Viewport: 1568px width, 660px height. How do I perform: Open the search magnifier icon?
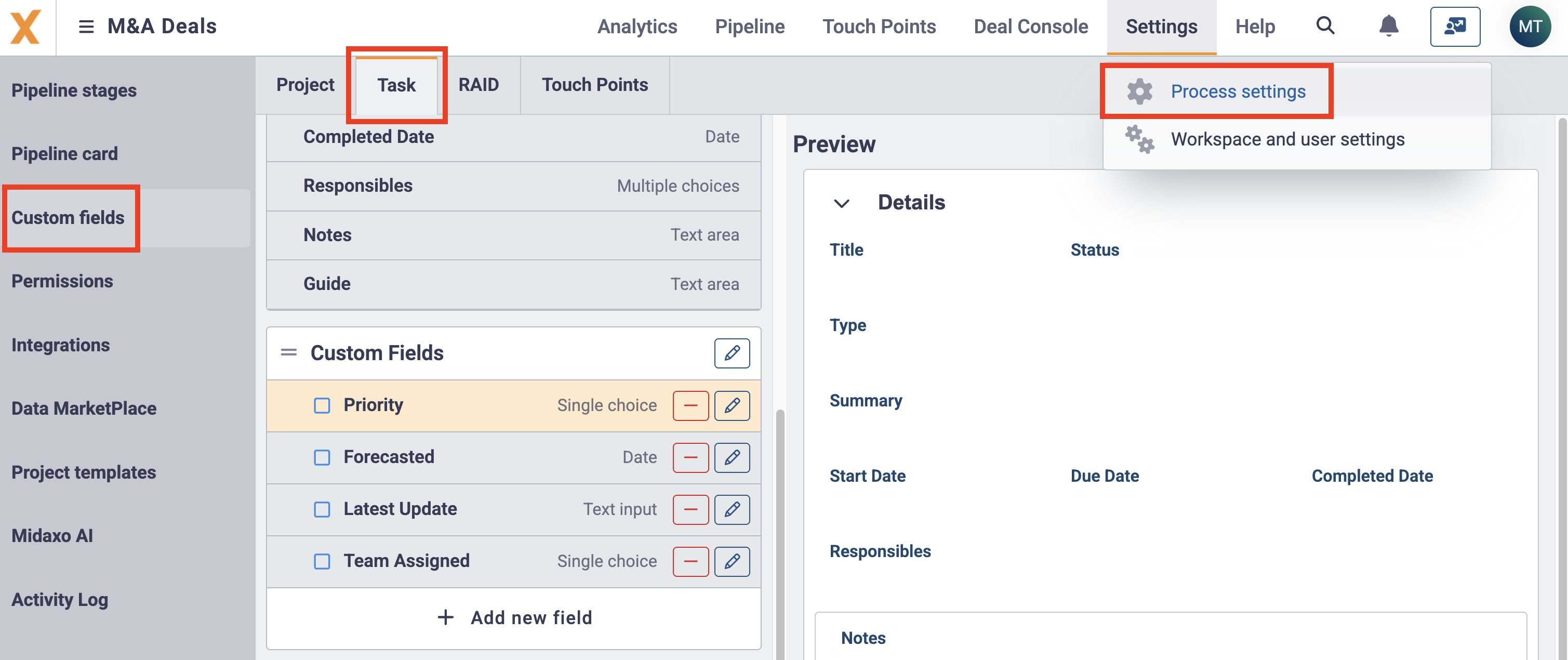[1325, 25]
